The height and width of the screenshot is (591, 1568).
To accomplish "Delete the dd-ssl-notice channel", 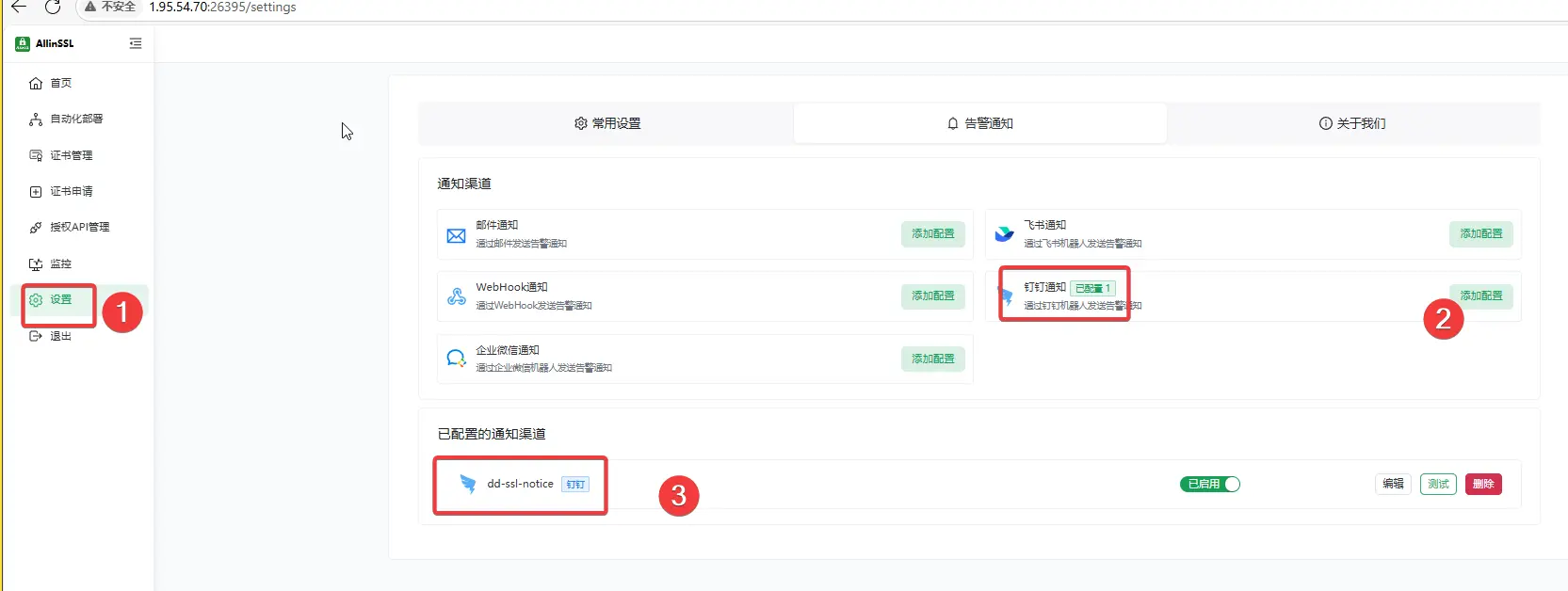I will pos(1482,484).
